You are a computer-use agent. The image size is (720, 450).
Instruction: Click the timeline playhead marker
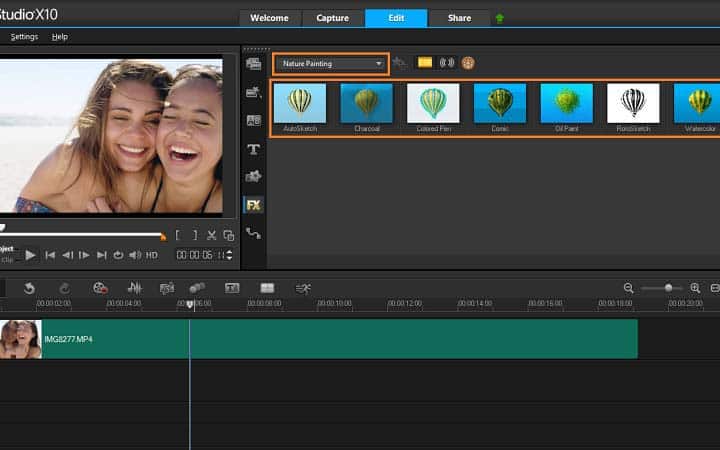190,304
